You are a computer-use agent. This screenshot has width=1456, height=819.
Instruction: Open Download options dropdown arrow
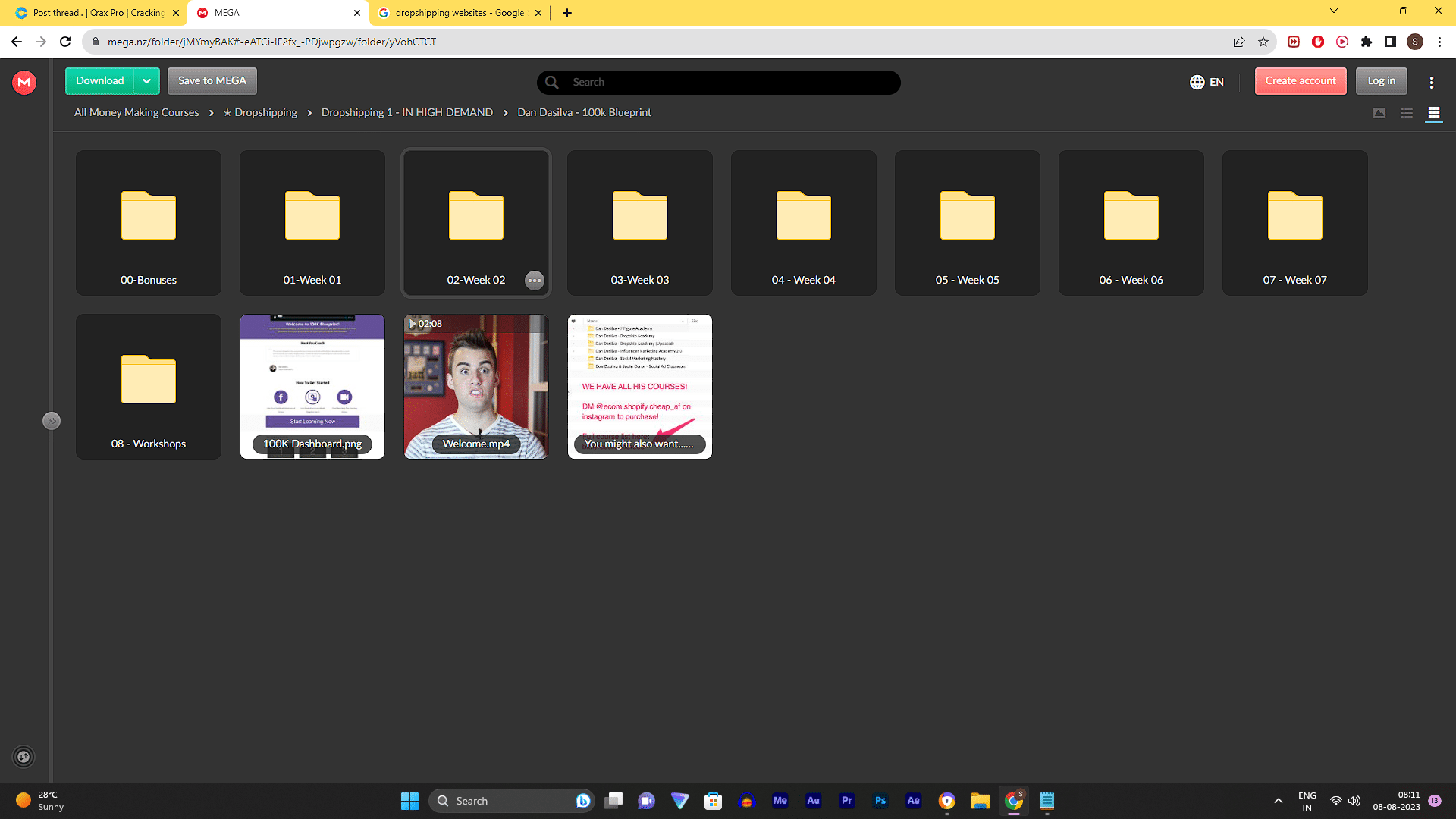coord(147,81)
